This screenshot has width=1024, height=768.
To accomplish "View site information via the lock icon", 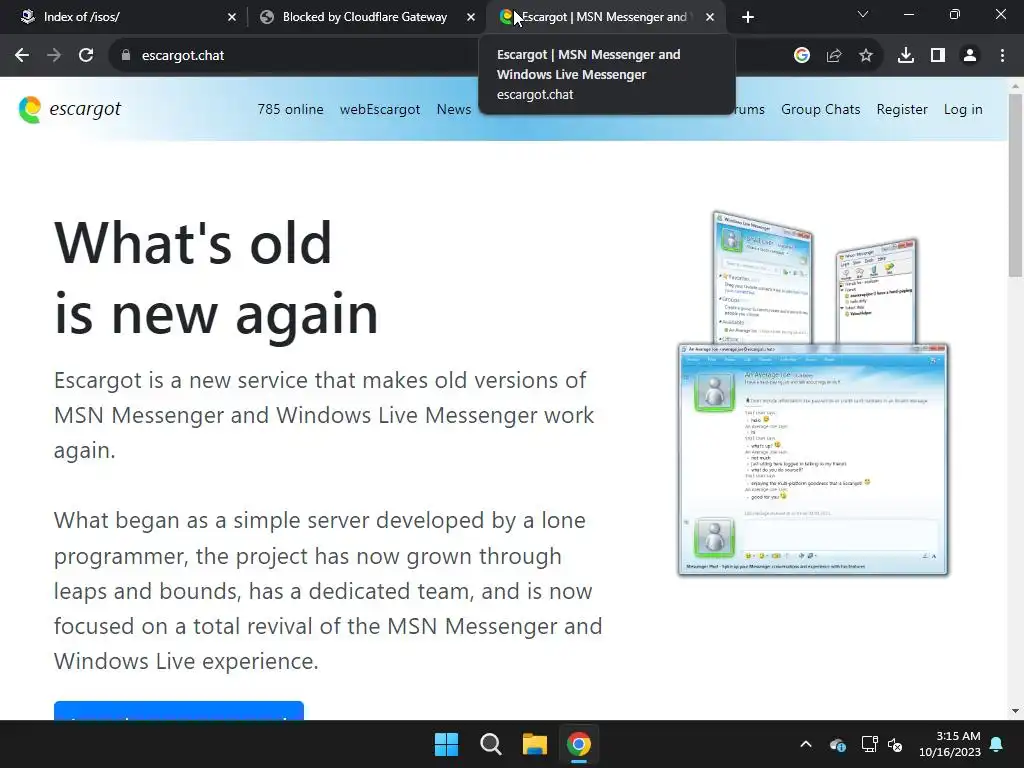I will click(126, 56).
